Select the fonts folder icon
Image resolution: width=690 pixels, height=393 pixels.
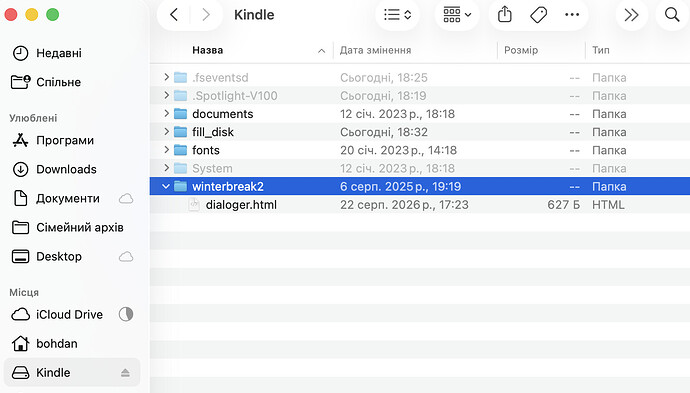180,151
